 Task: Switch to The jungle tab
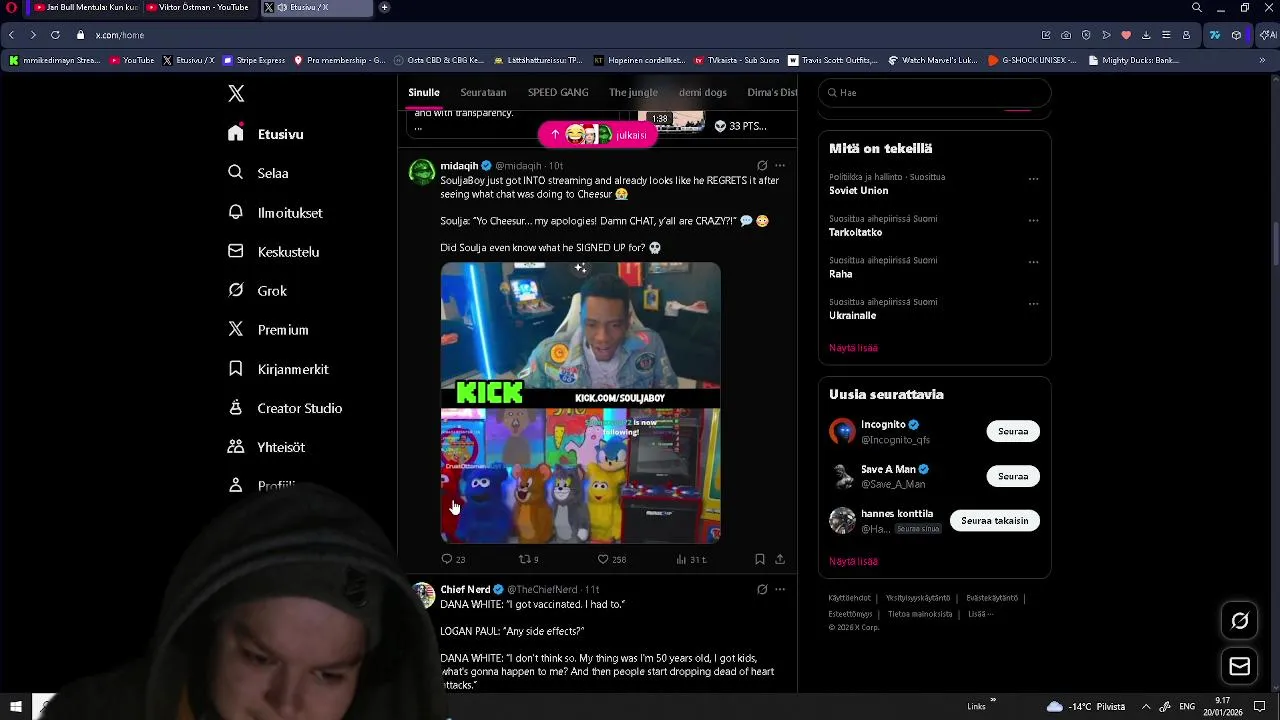tap(633, 92)
